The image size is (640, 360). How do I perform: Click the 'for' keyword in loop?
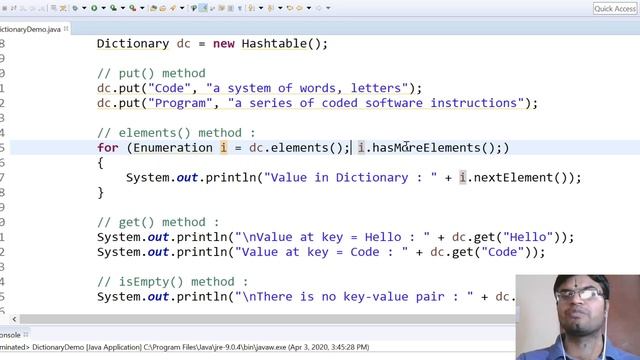pos(108,148)
